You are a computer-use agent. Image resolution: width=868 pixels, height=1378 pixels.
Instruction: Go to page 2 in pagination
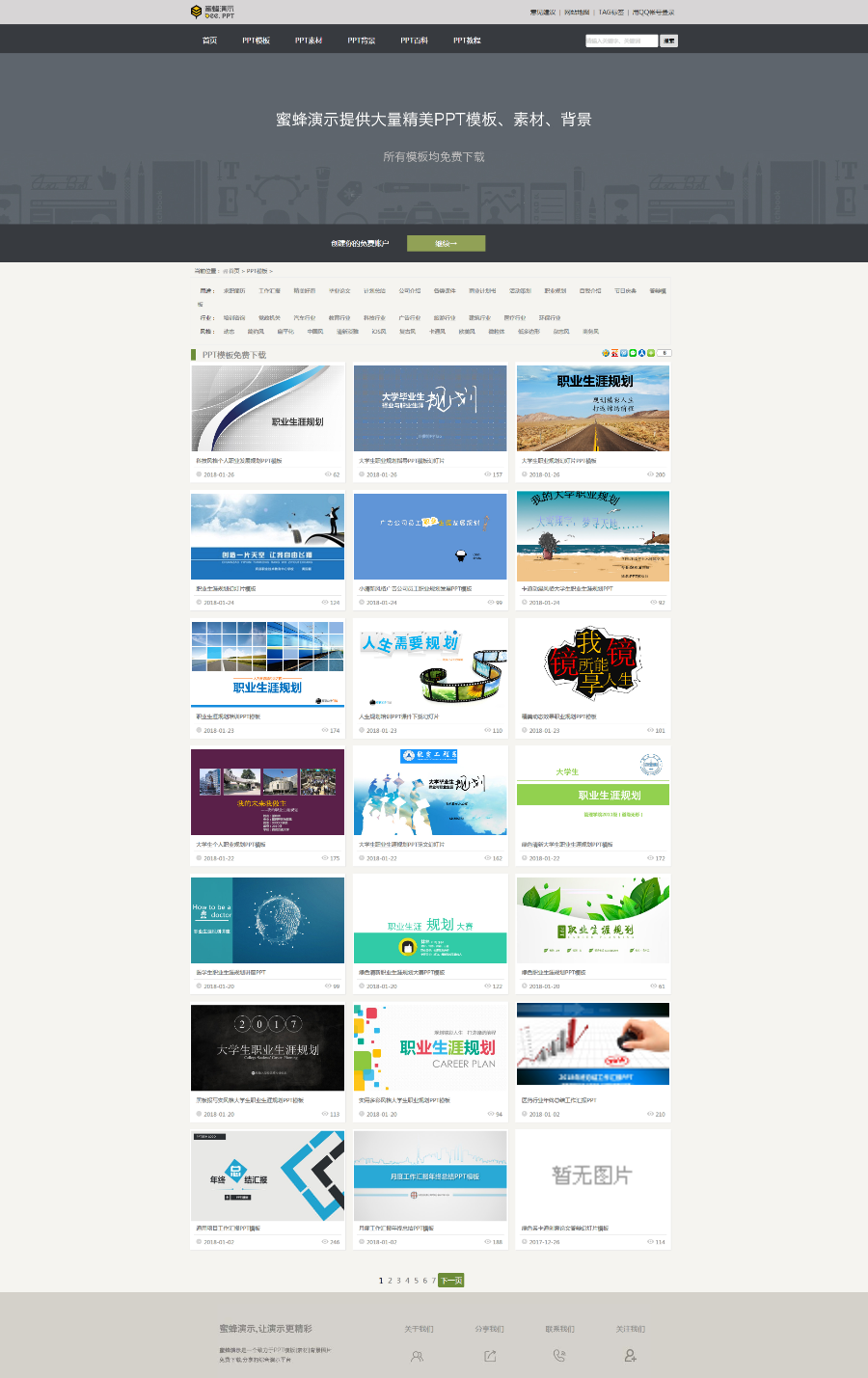click(390, 1281)
